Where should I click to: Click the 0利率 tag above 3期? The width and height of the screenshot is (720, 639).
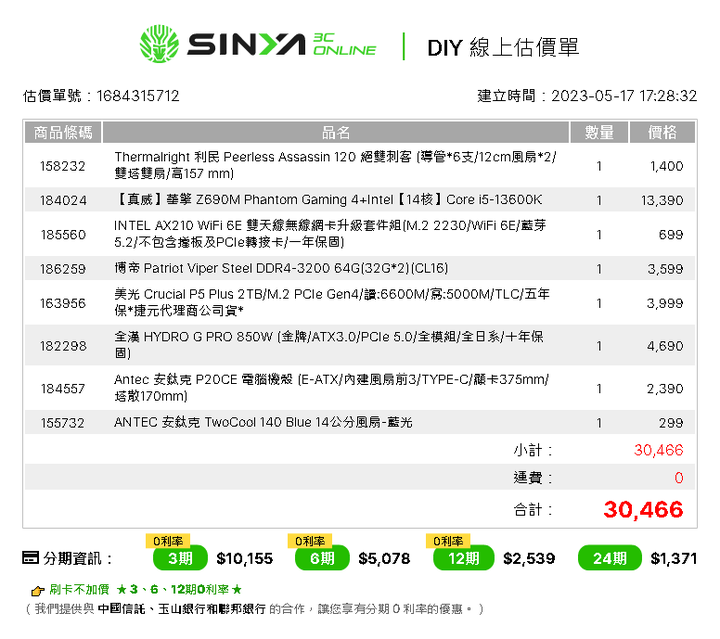[x=168, y=541]
